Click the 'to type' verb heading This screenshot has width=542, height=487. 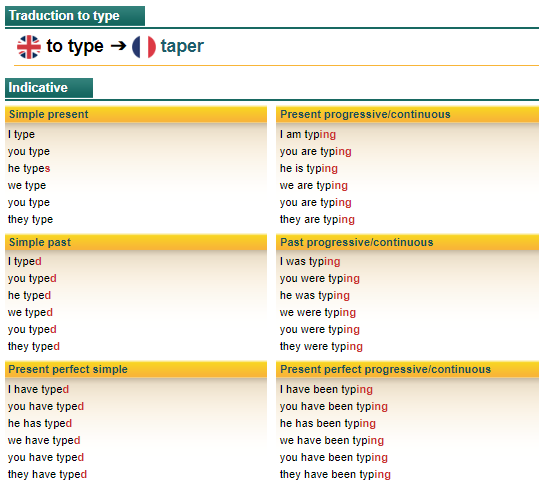click(x=75, y=46)
